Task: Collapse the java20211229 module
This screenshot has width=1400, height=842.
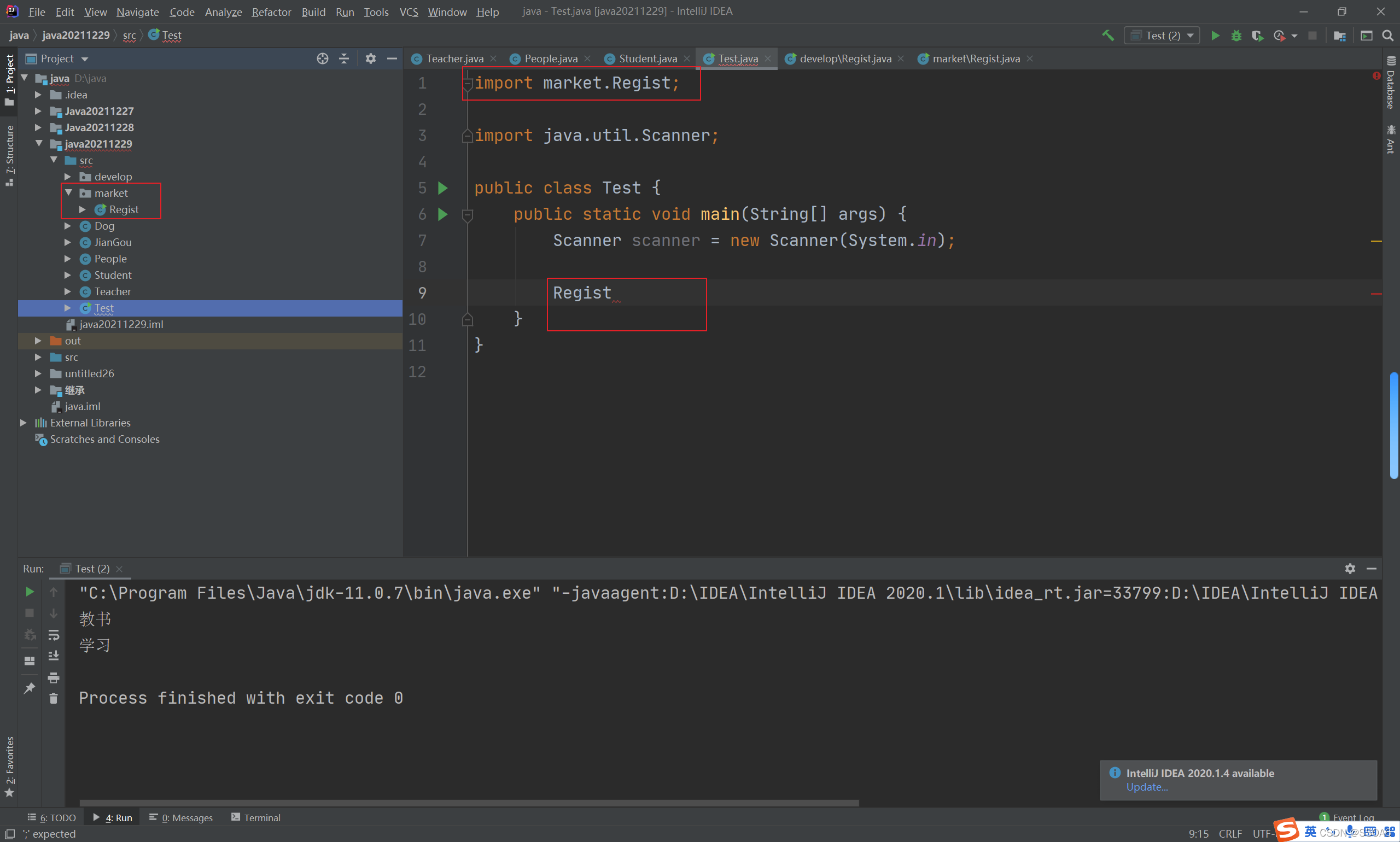Action: 39,144
